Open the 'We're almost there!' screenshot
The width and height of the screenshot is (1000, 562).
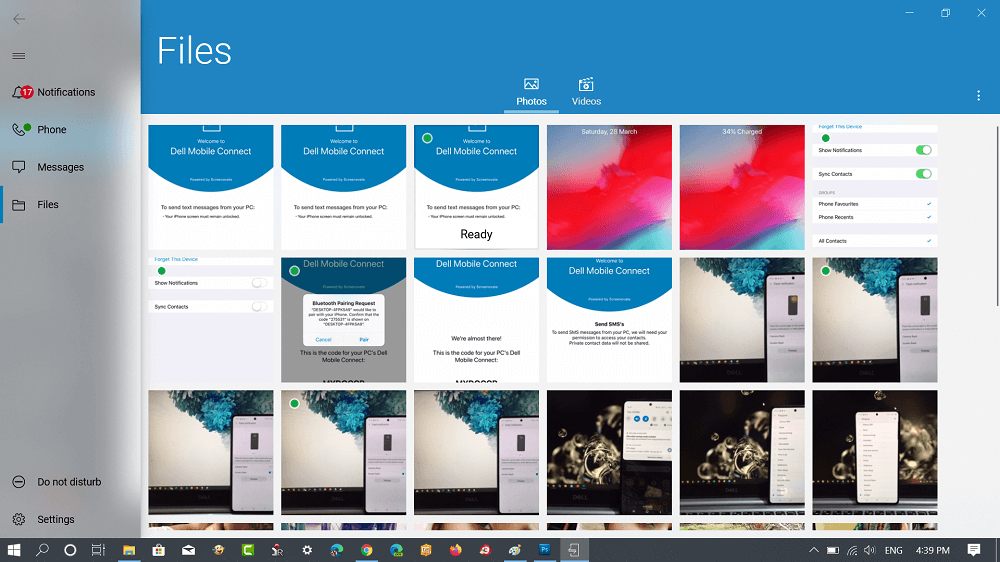476,320
